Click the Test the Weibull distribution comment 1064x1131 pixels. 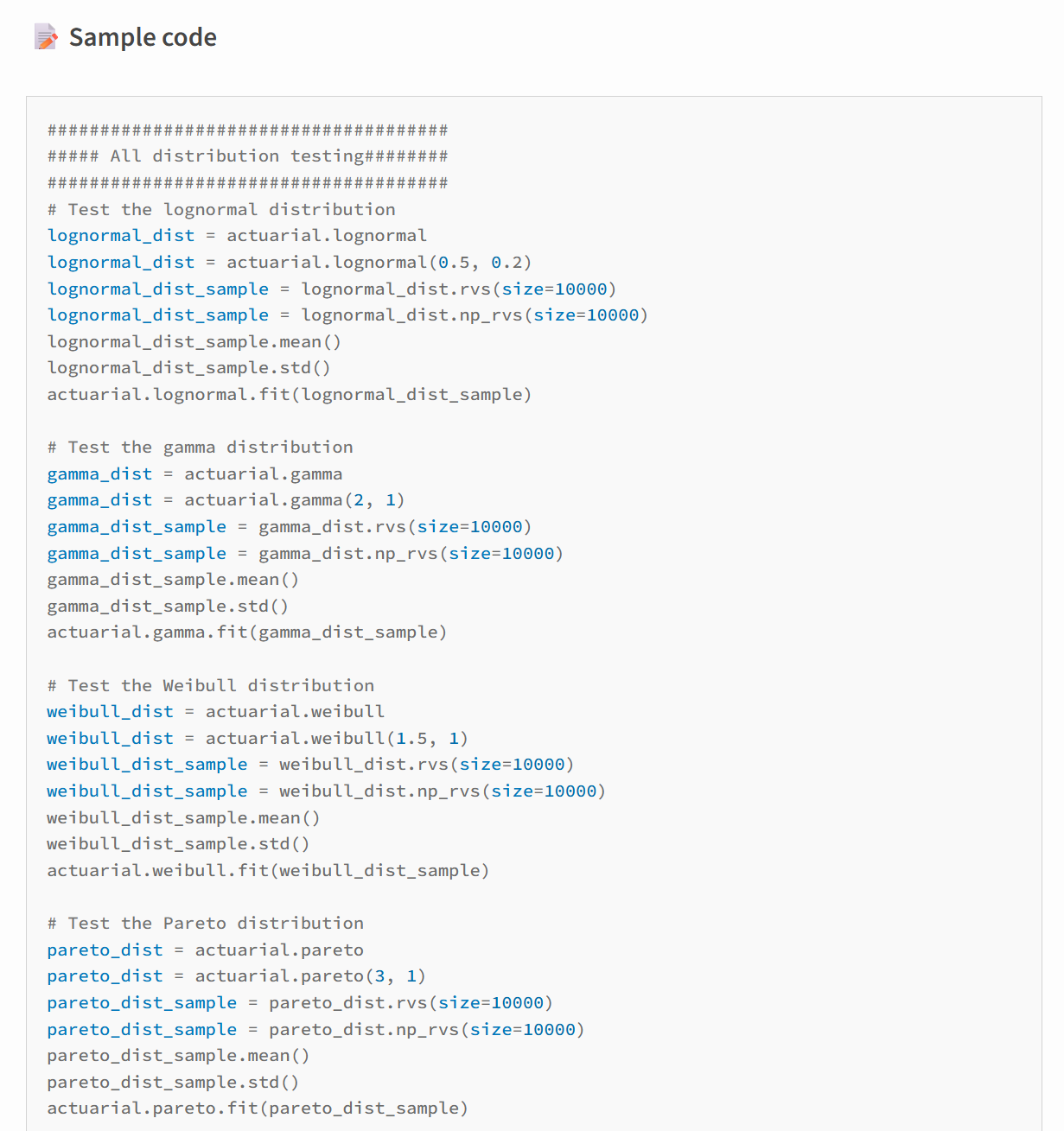tap(211, 686)
